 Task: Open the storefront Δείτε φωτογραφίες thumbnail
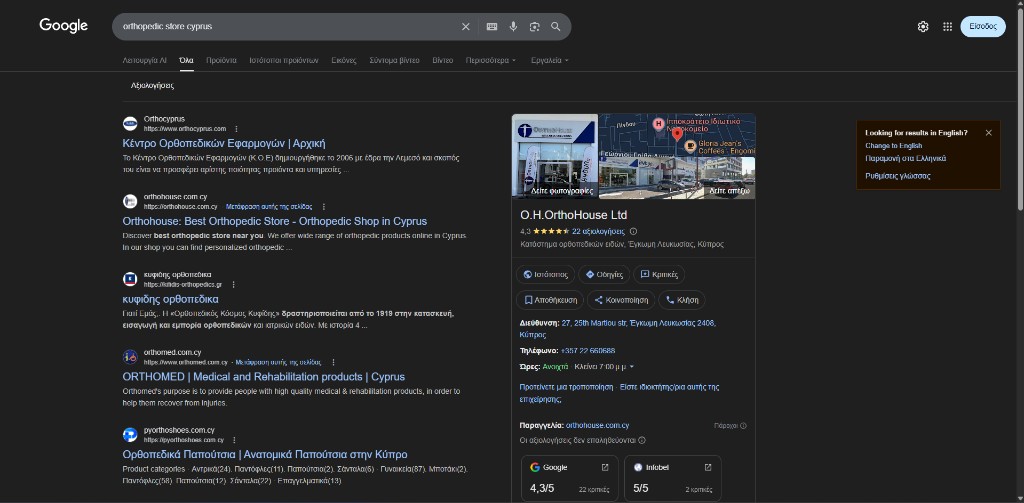point(555,156)
